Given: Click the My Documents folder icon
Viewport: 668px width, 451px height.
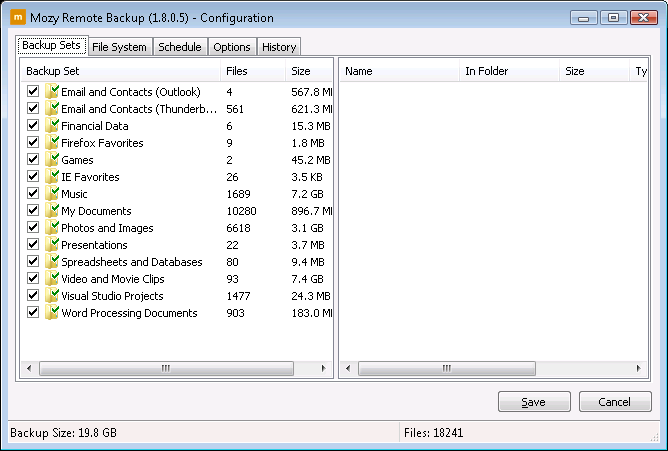Looking at the screenshot, I should tap(52, 211).
